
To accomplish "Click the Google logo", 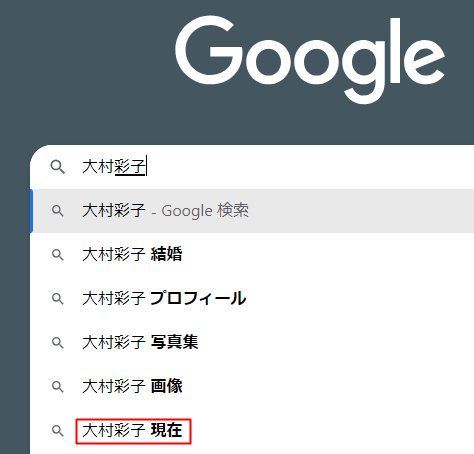I will coord(310,59).
